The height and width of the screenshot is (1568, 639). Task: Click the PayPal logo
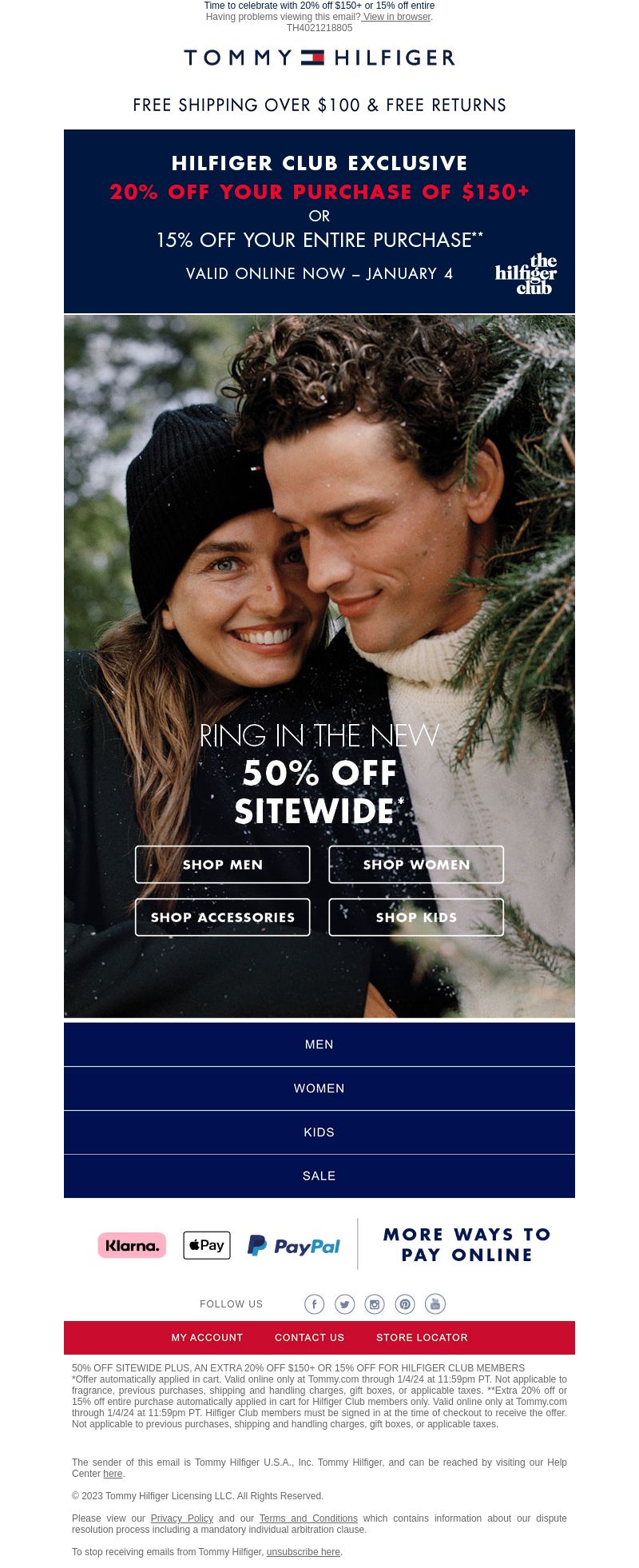293,1246
